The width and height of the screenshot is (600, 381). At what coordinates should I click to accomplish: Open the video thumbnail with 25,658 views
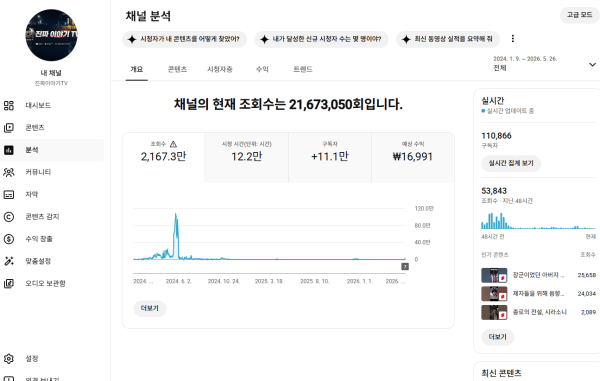point(494,275)
